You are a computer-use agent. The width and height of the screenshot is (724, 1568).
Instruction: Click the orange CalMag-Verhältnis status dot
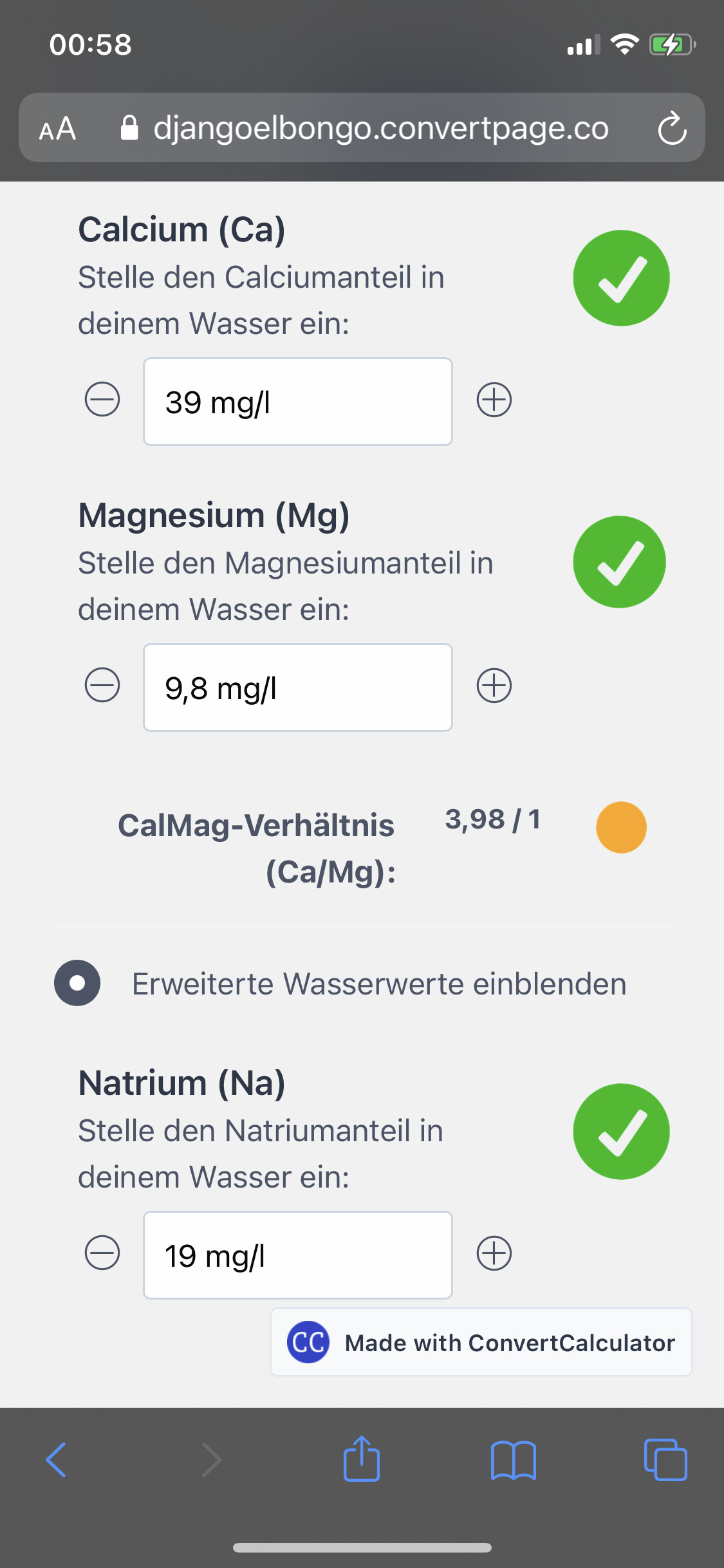click(x=621, y=827)
